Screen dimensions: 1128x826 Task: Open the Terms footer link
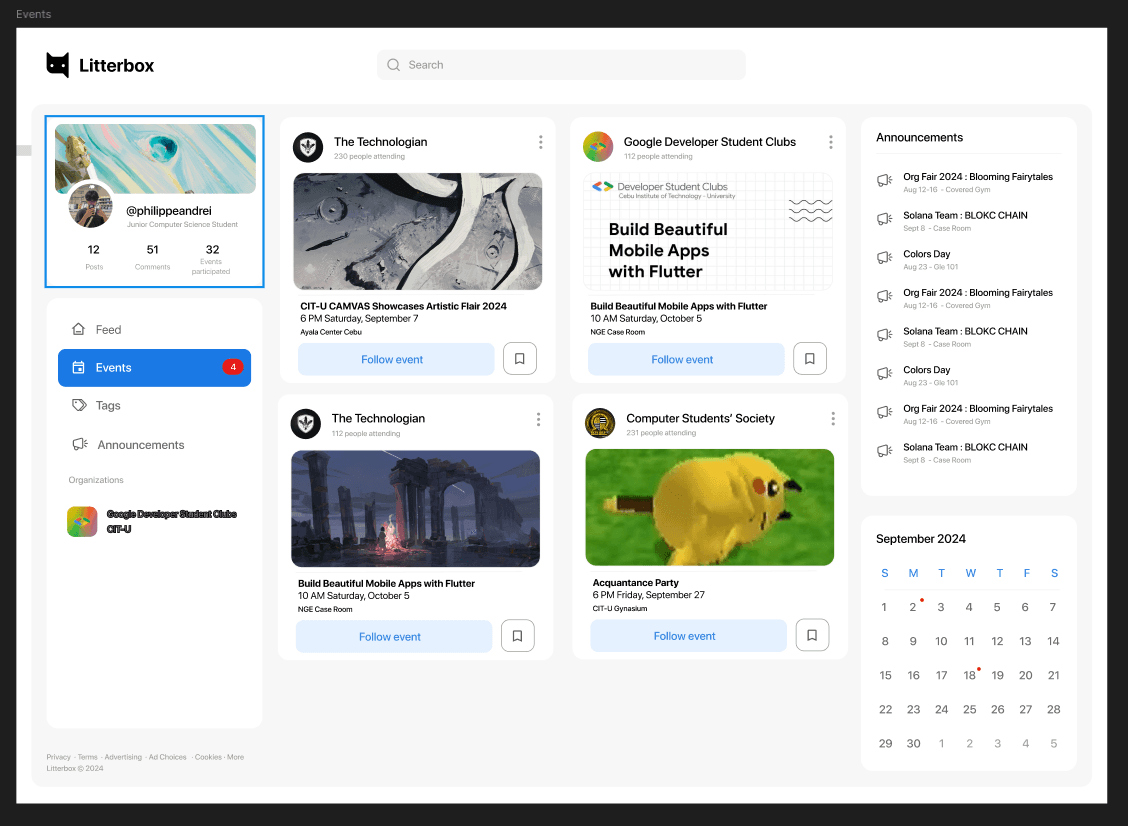click(x=88, y=757)
